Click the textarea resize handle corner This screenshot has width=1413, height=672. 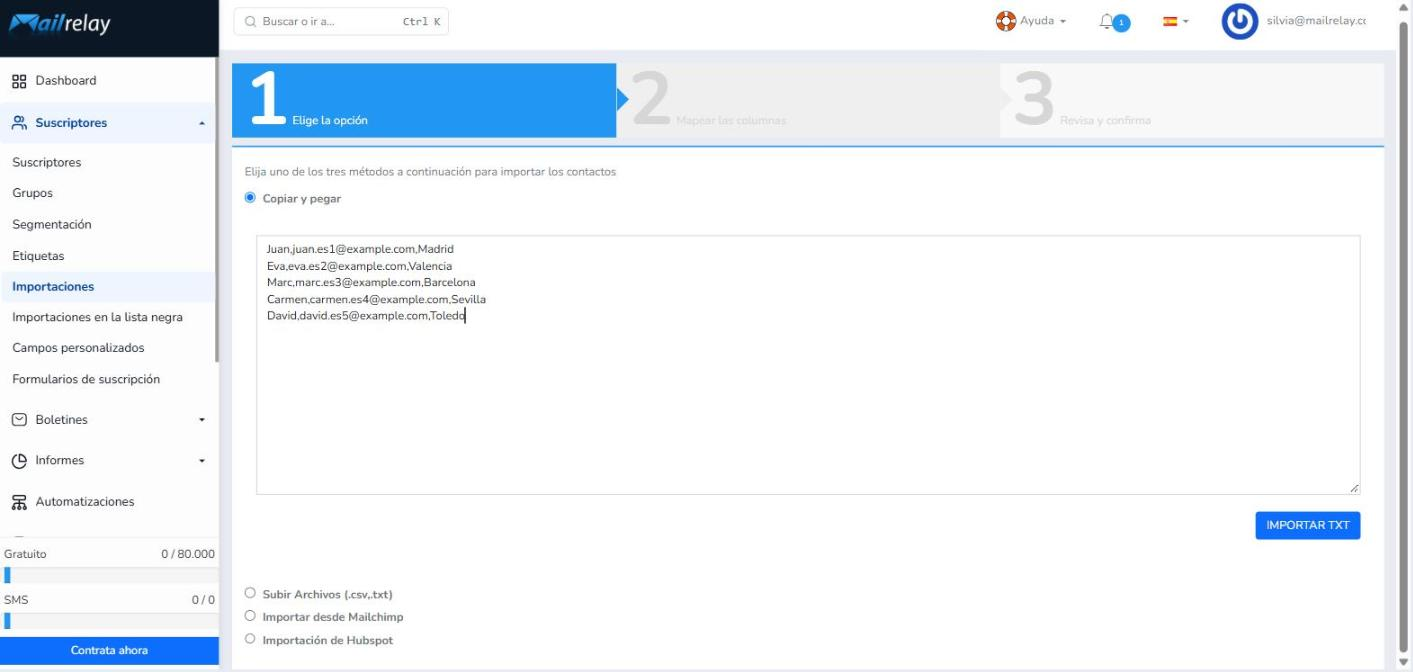pyautogui.click(x=1354, y=488)
